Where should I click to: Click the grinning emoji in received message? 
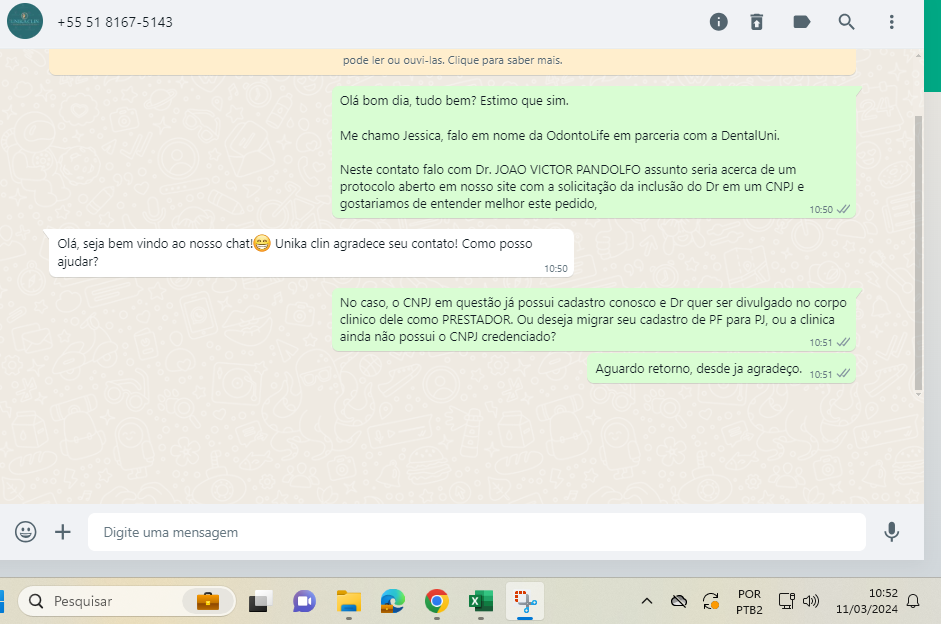coord(262,244)
